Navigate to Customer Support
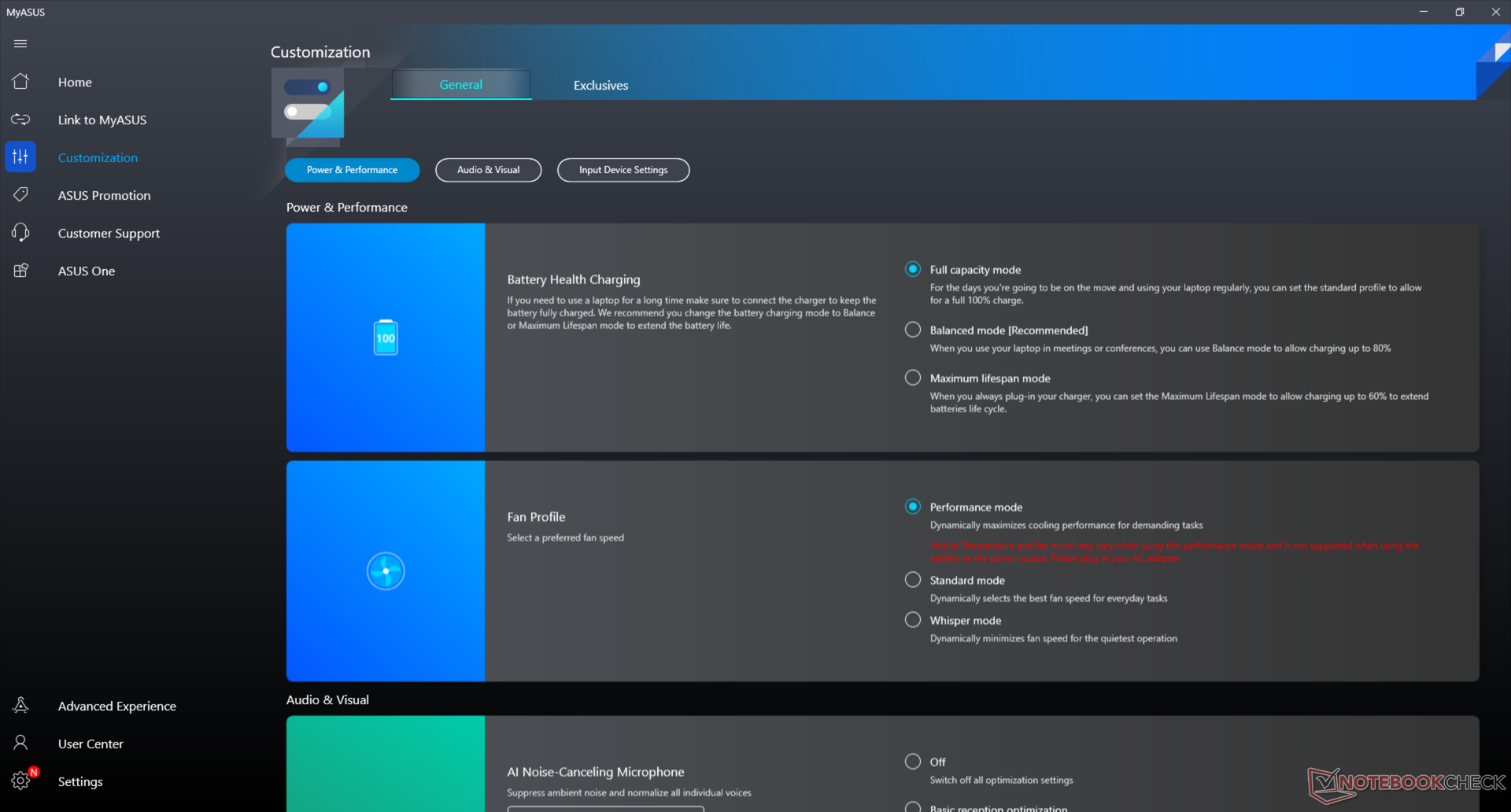Screen dimensions: 1511x812 click(109, 233)
